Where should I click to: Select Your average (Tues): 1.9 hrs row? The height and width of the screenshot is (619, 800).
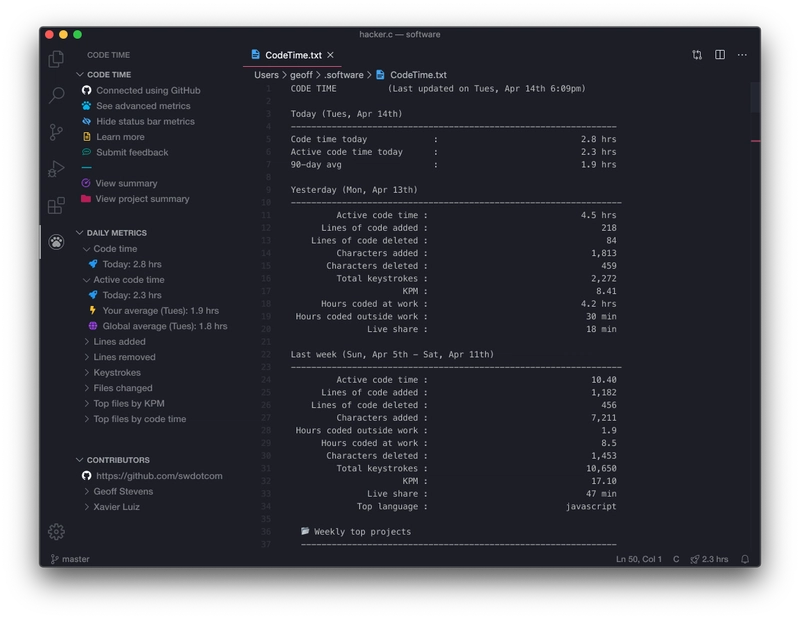160,310
